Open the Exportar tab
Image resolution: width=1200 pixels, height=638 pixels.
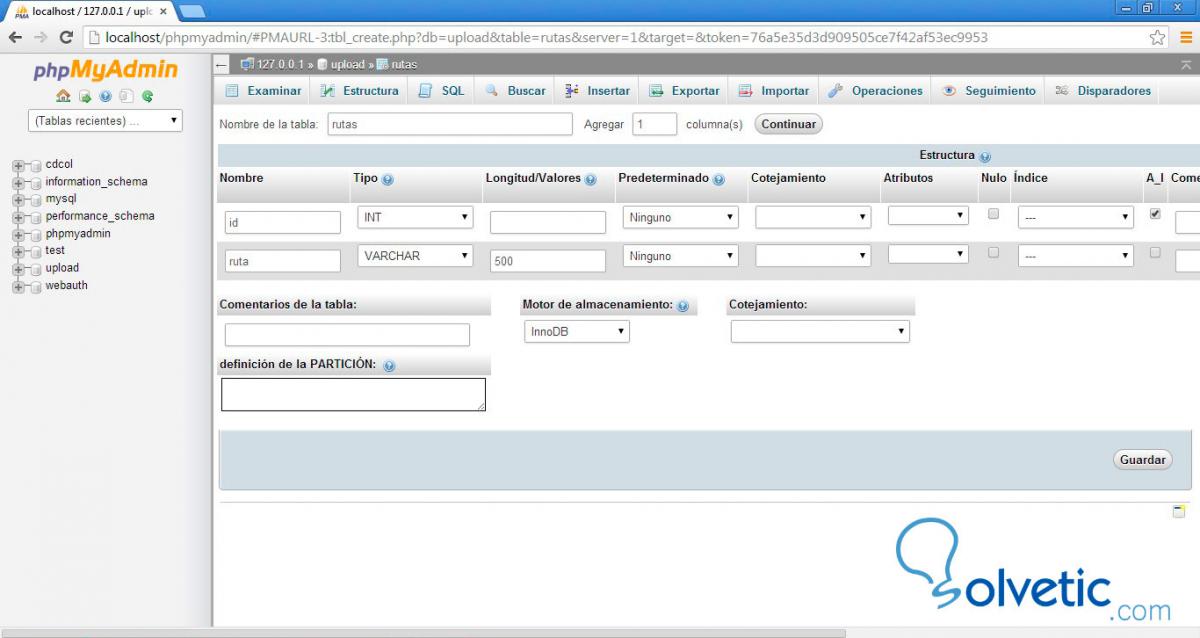click(x=685, y=91)
